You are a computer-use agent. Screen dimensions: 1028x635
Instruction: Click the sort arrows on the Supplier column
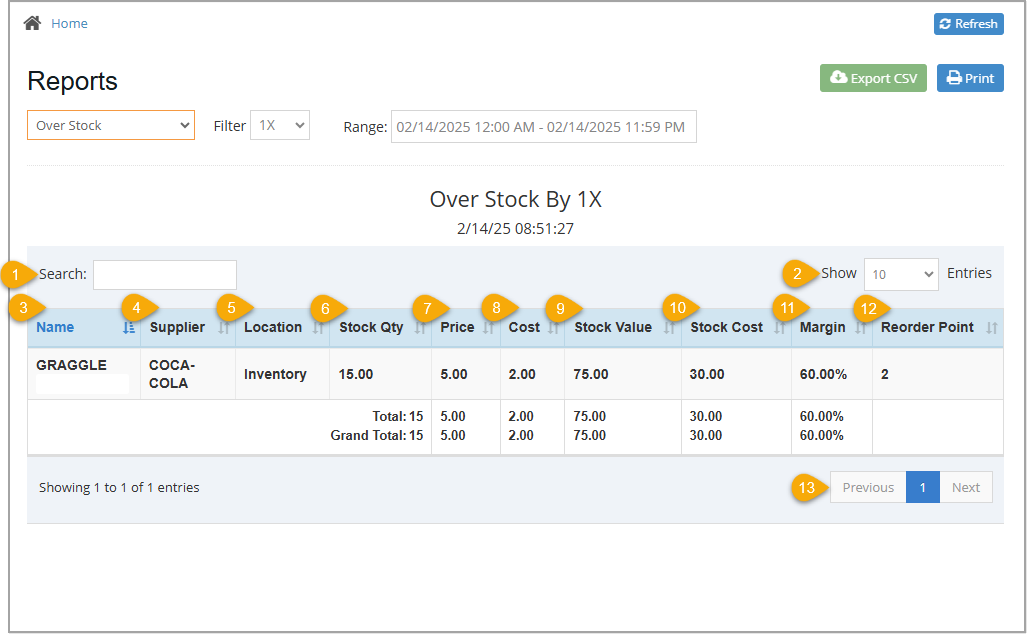pyautogui.click(x=222, y=328)
